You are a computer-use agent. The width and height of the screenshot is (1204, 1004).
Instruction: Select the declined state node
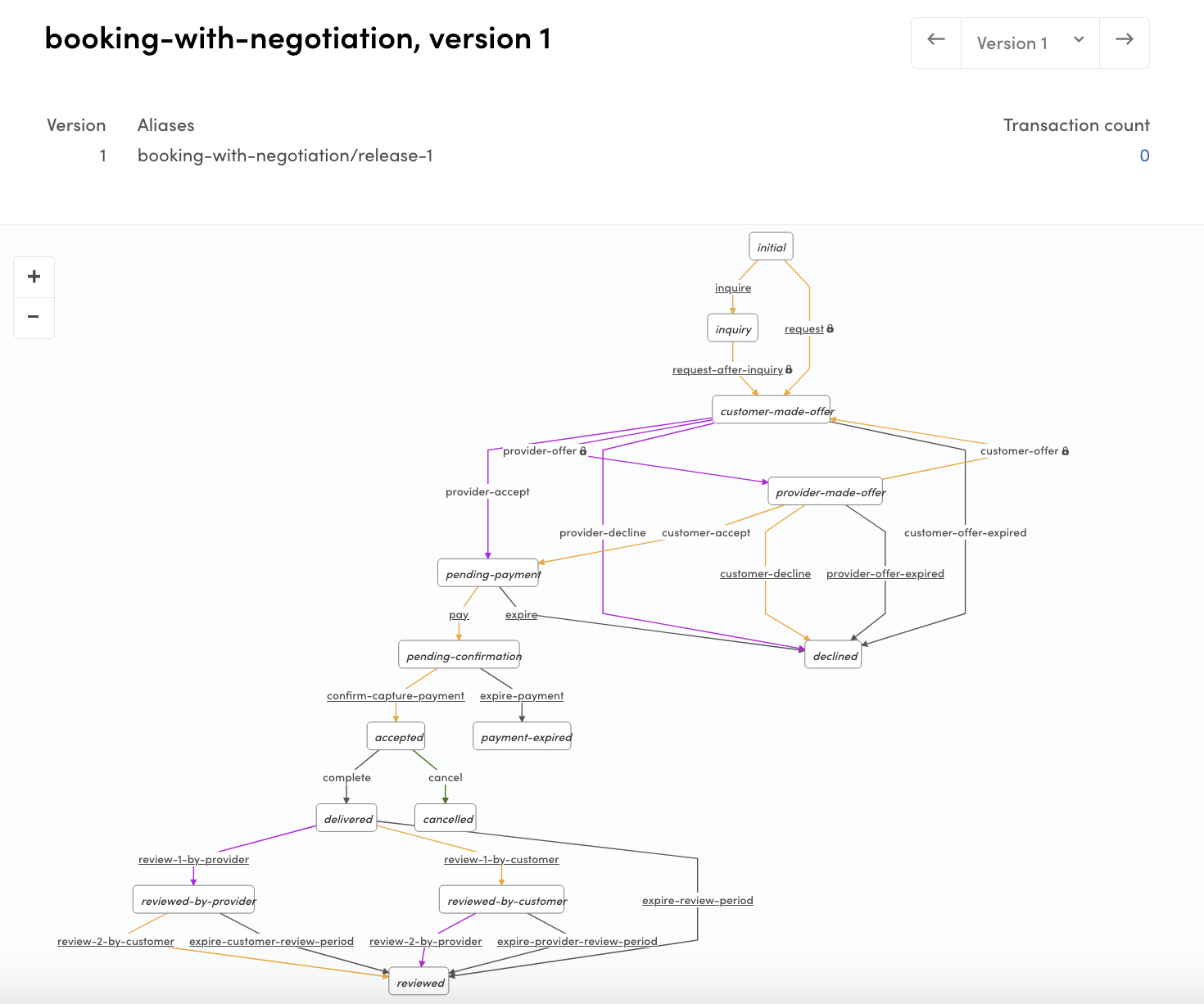(x=832, y=655)
